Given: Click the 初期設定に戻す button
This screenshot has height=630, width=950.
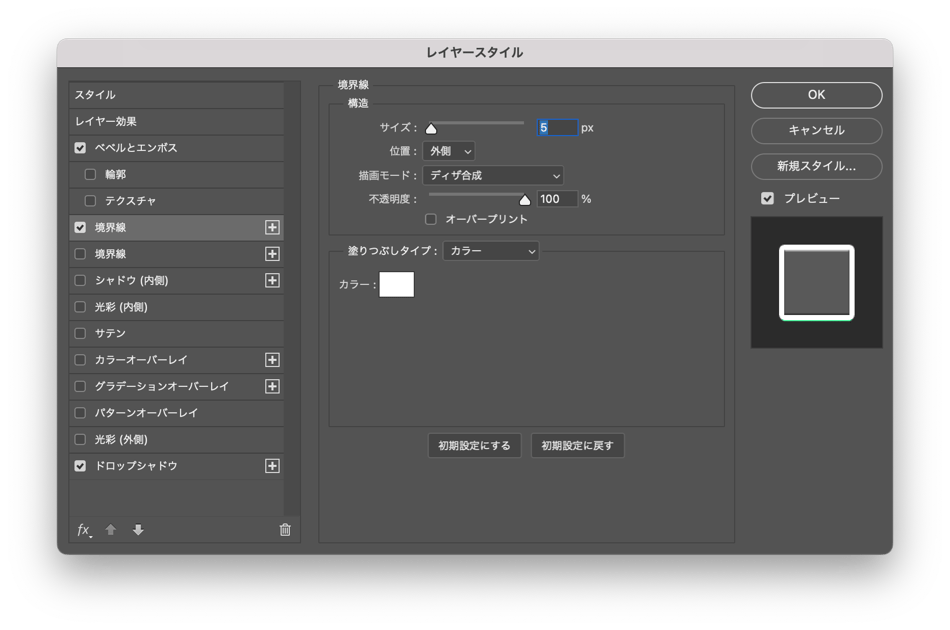Looking at the screenshot, I should (577, 446).
